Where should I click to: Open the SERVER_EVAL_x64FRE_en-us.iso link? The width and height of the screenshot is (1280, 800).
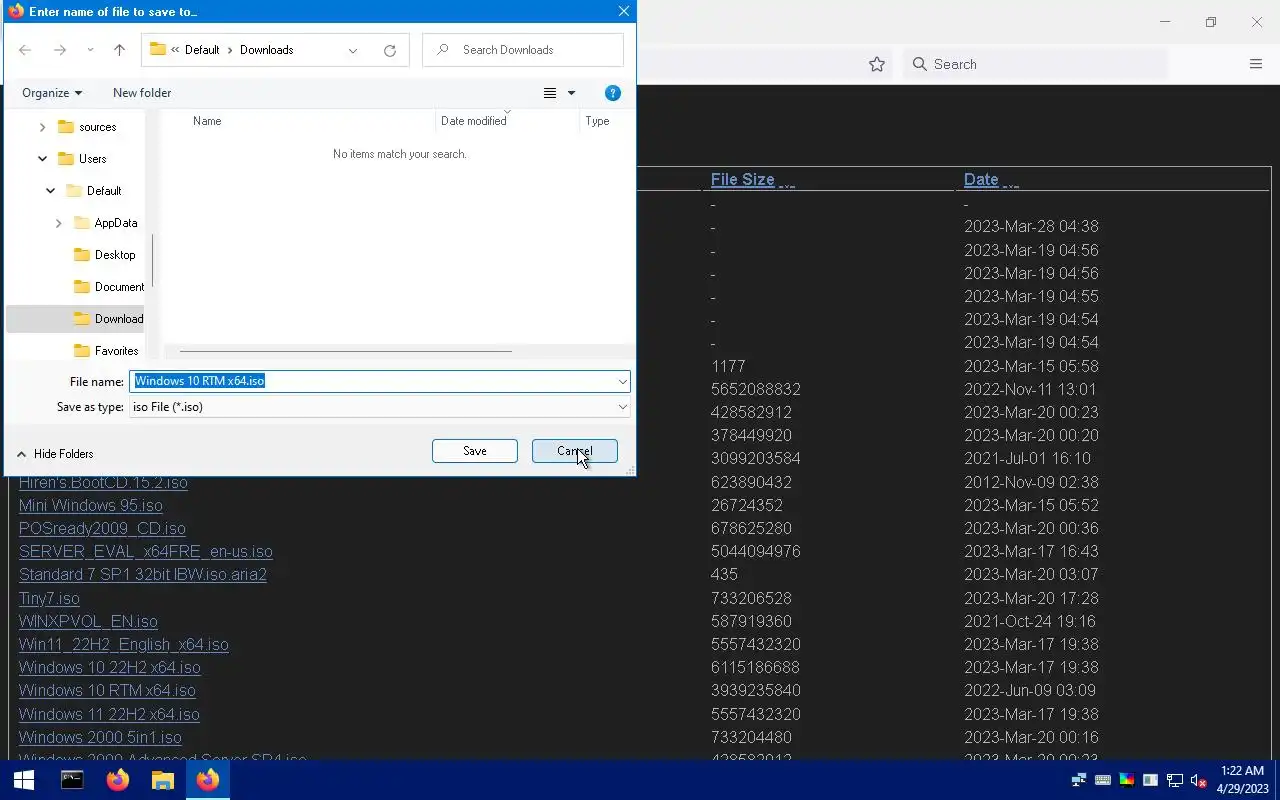point(146,552)
